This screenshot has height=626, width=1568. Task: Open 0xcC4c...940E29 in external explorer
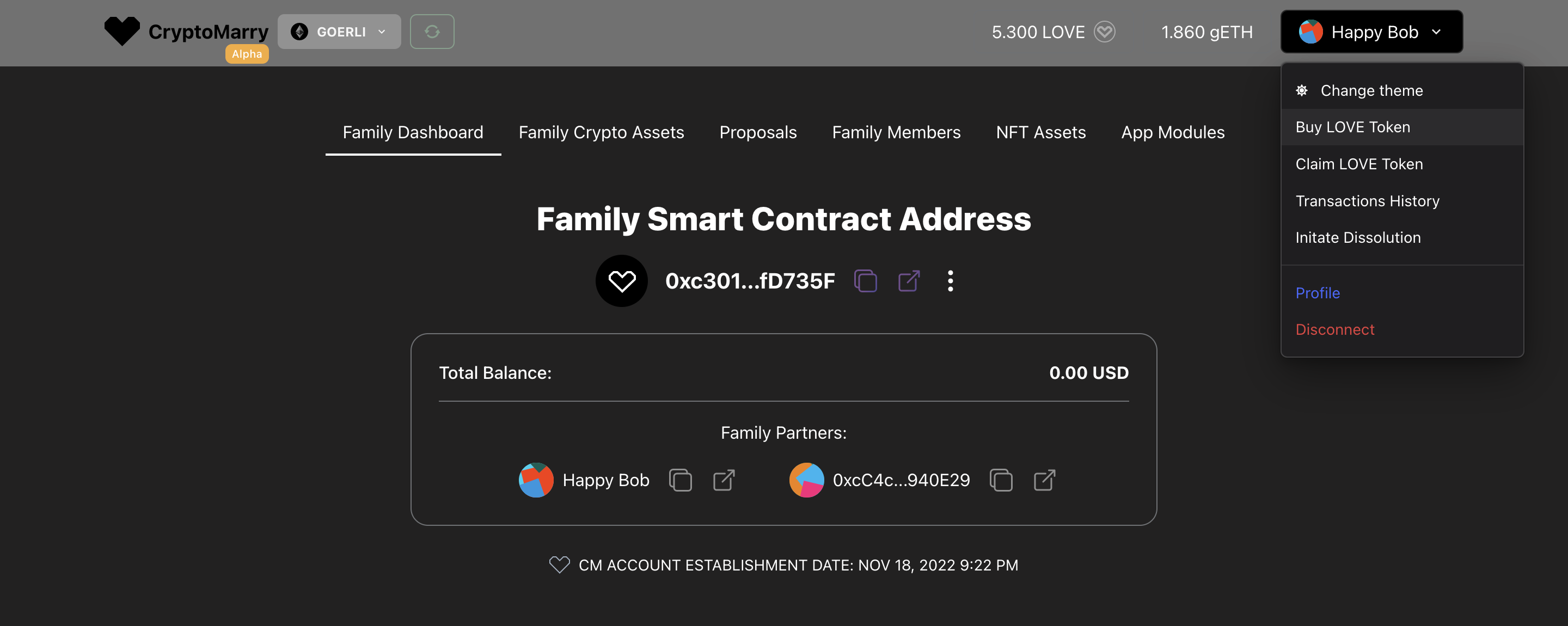(x=1045, y=480)
